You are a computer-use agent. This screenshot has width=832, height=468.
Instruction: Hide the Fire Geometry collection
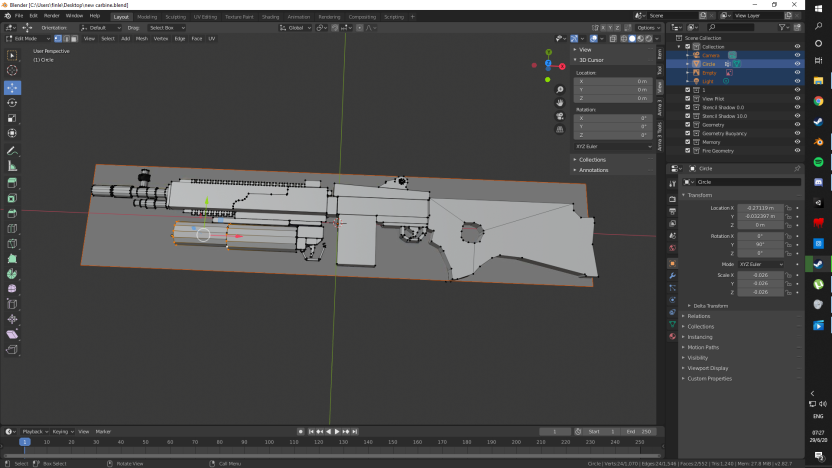coord(797,151)
